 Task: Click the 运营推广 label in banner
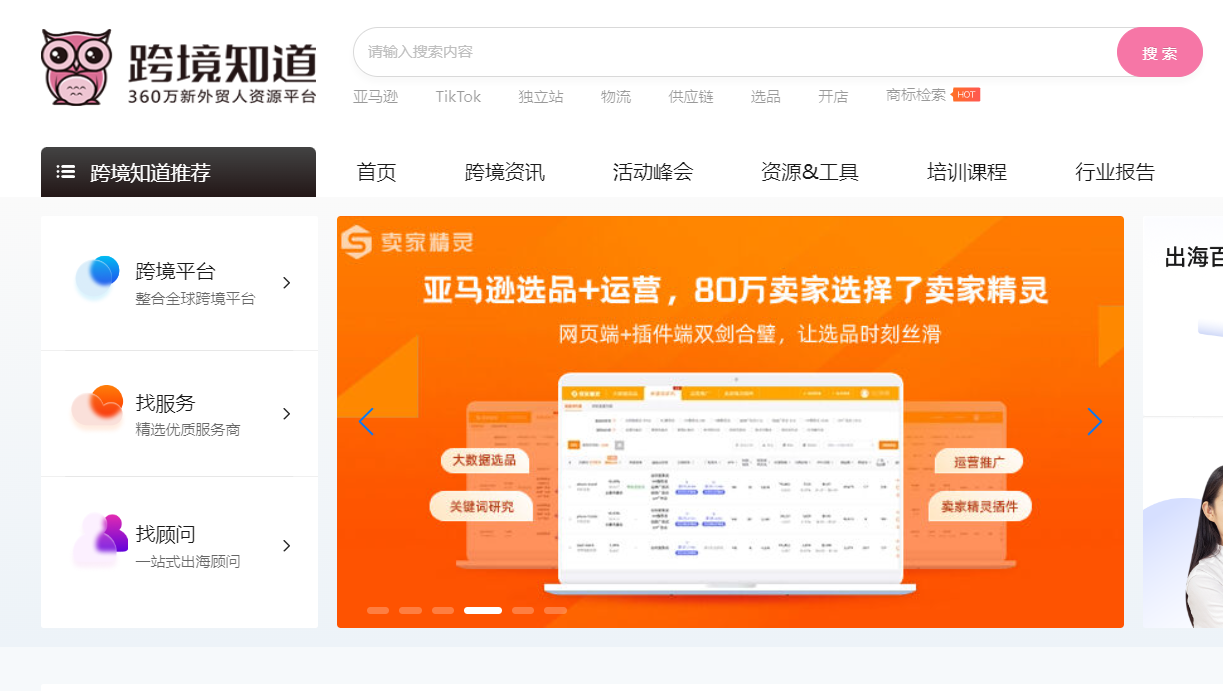[x=981, y=461]
